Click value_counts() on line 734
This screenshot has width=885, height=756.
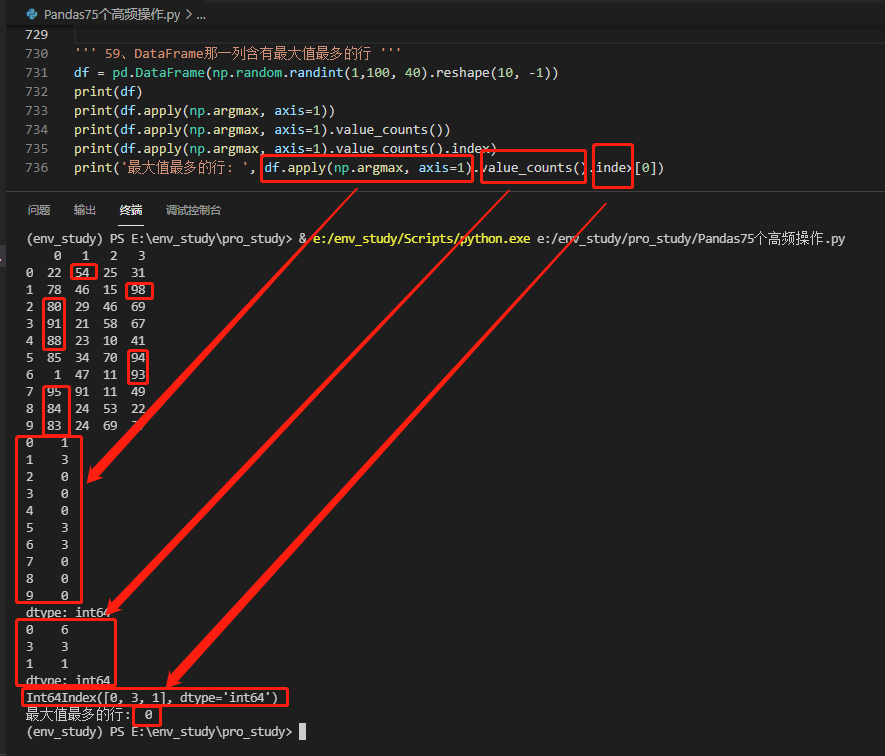(389, 130)
